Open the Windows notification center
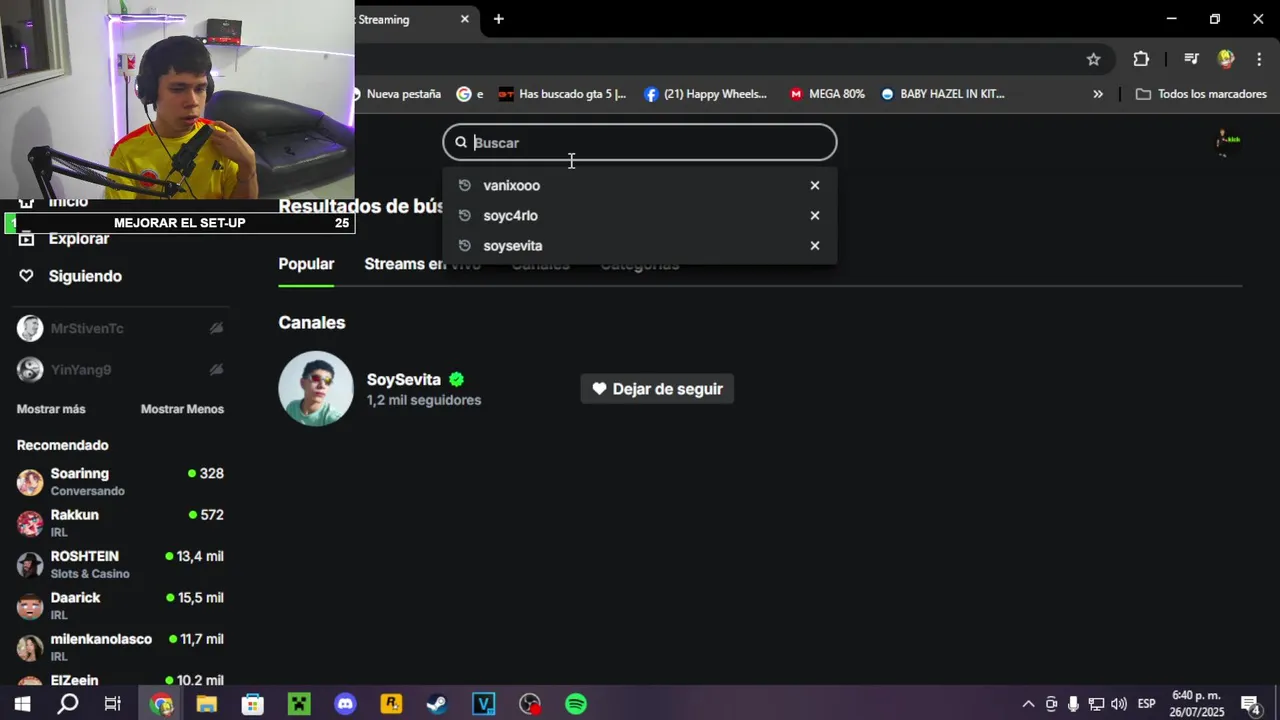Image resolution: width=1280 pixels, height=720 pixels. [1250, 704]
